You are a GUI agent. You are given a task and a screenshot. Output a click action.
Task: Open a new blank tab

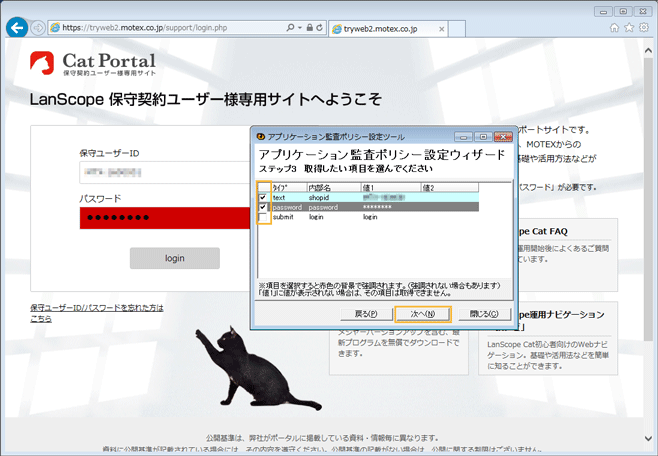pos(457,29)
